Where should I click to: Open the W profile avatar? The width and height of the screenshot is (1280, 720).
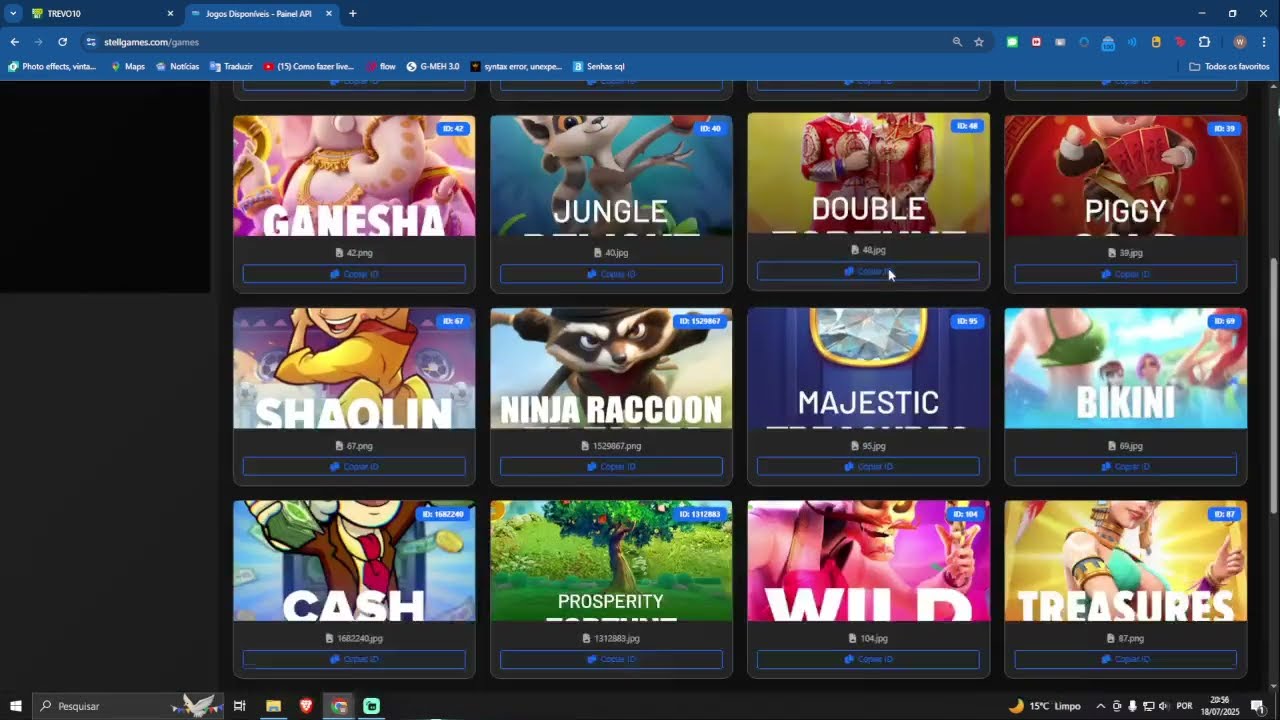[1240, 42]
